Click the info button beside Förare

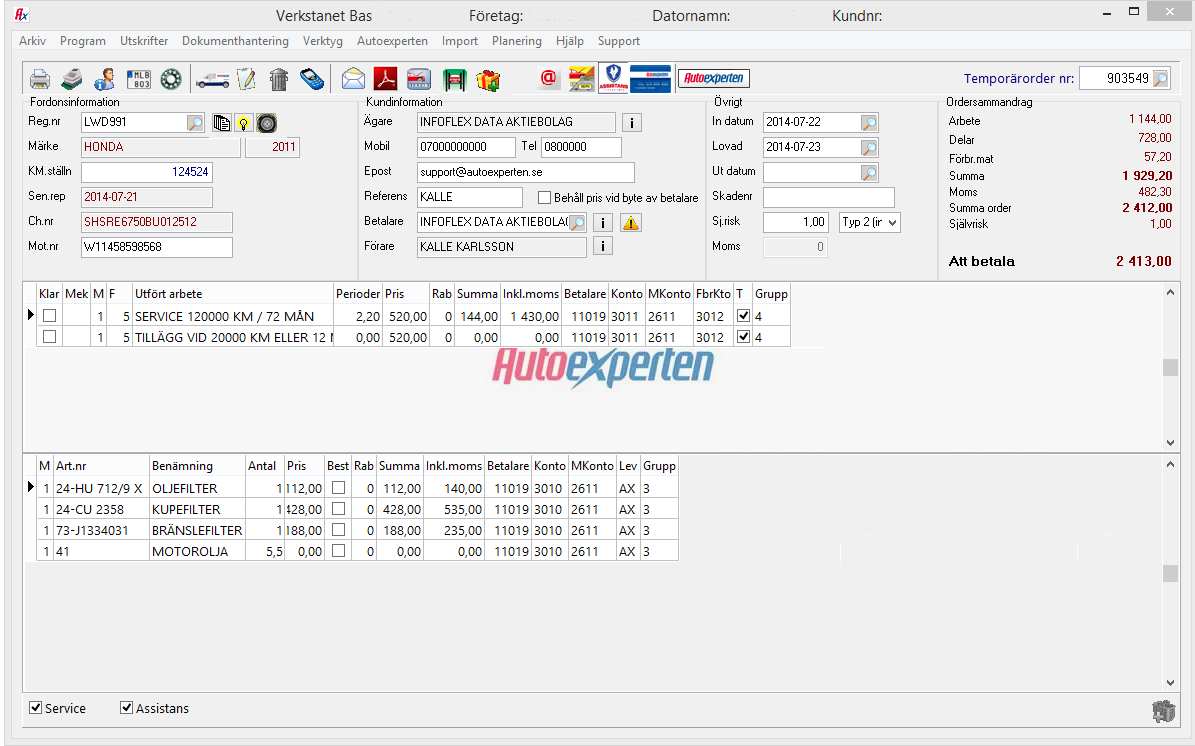pyautogui.click(x=603, y=246)
